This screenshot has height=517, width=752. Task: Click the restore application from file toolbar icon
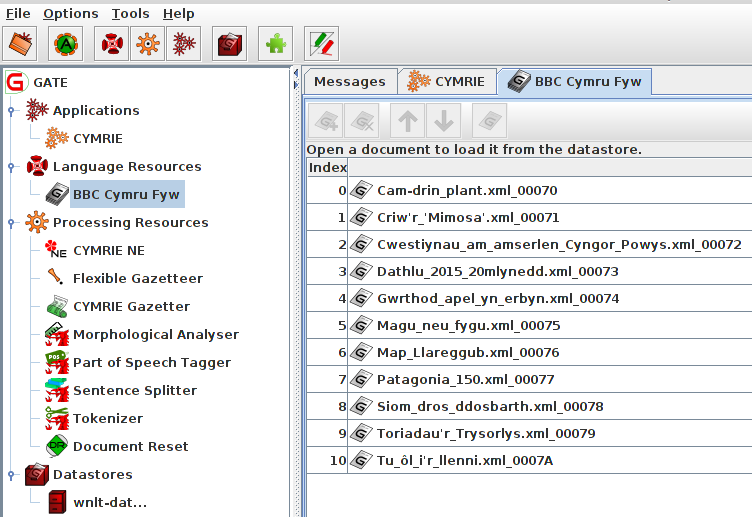(20, 44)
